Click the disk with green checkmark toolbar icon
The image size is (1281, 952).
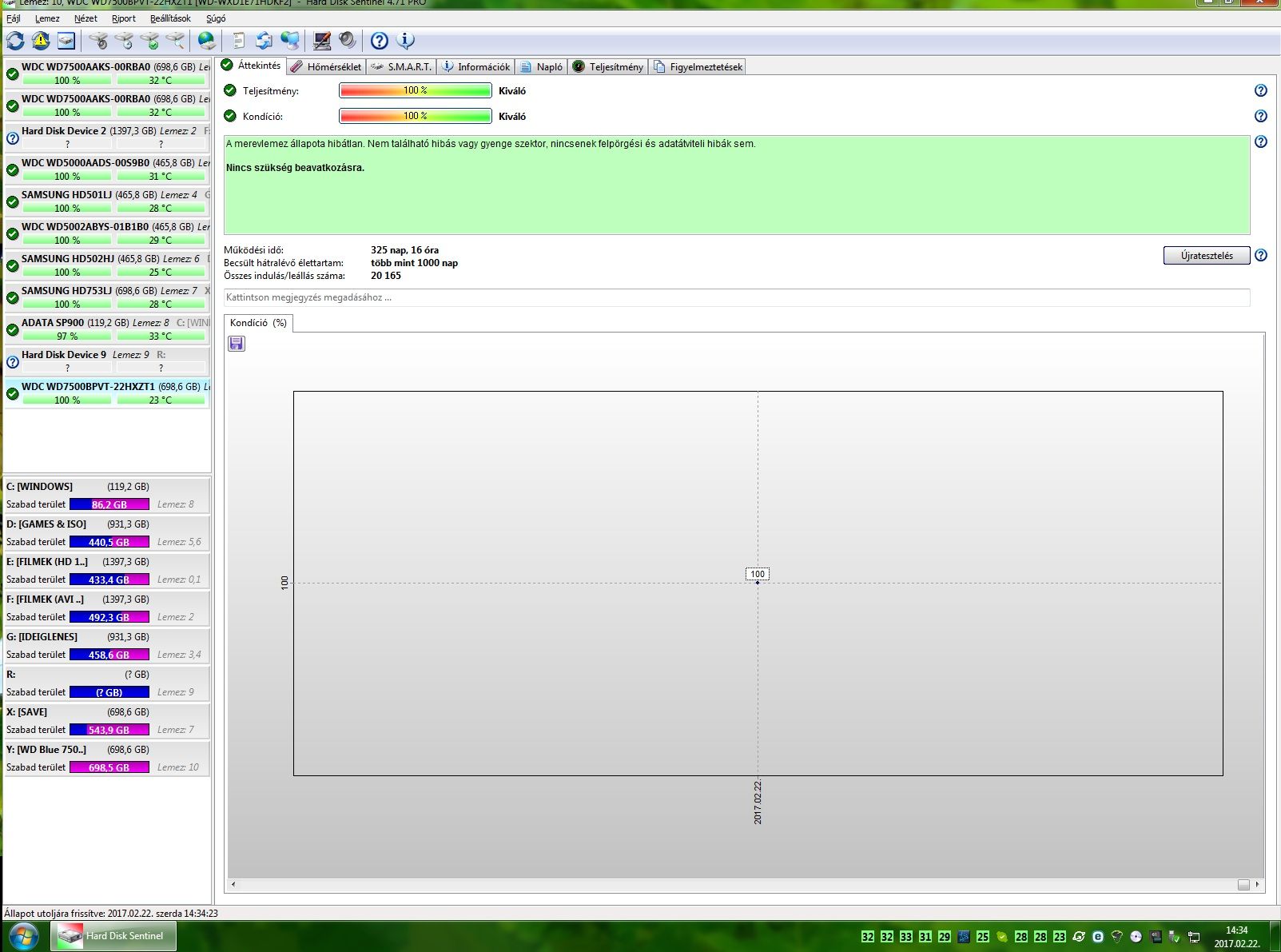coord(149,41)
